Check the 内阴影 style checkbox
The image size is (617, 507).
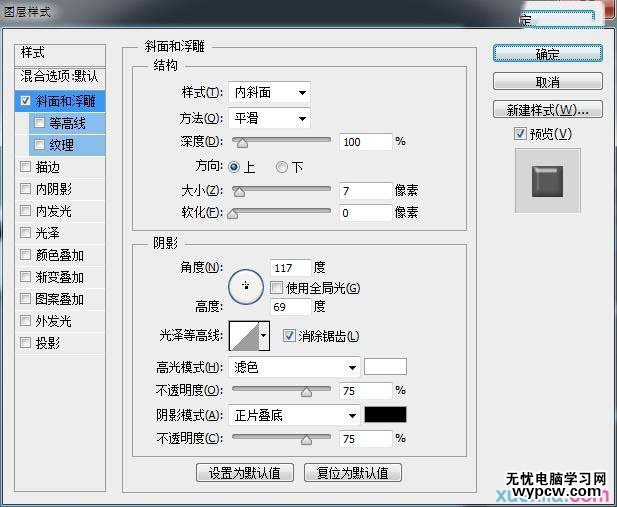(x=25, y=189)
